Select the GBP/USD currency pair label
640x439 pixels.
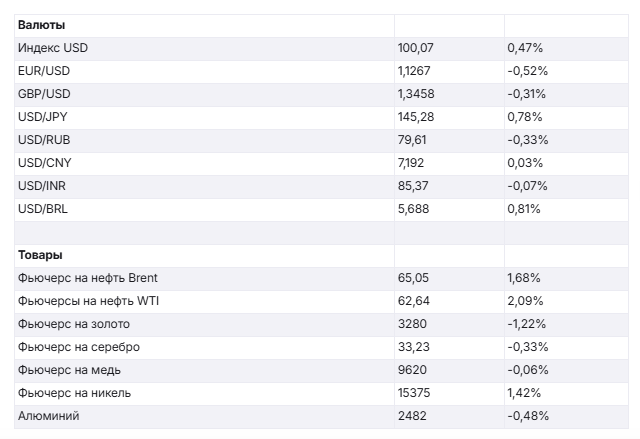pos(44,94)
